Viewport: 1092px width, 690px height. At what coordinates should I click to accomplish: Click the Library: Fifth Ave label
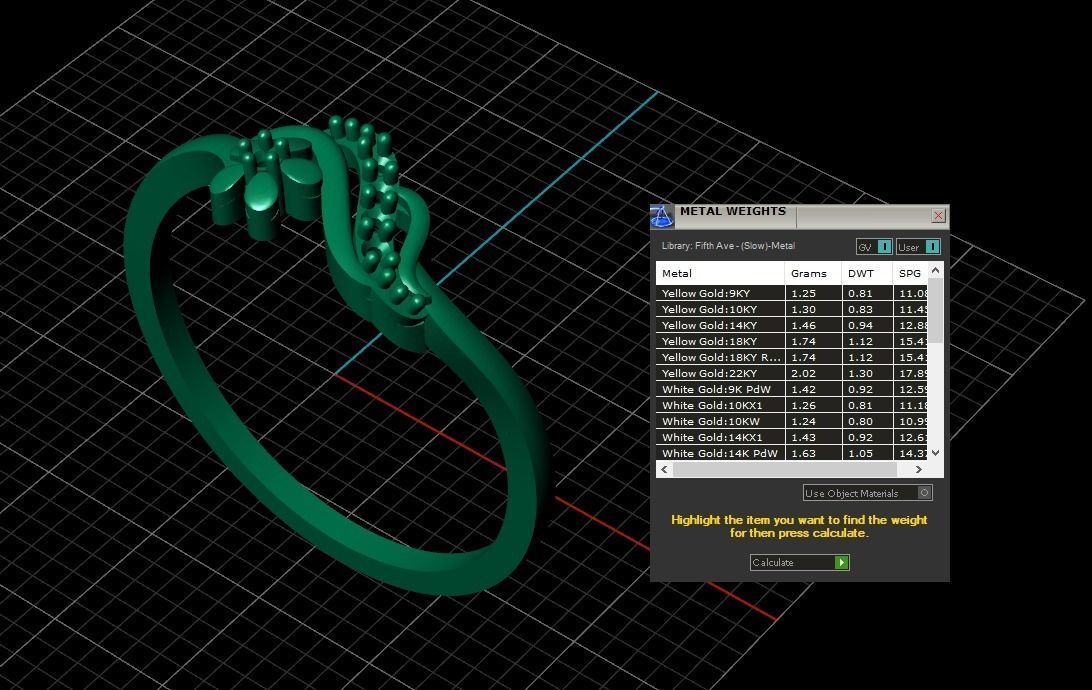(x=728, y=246)
